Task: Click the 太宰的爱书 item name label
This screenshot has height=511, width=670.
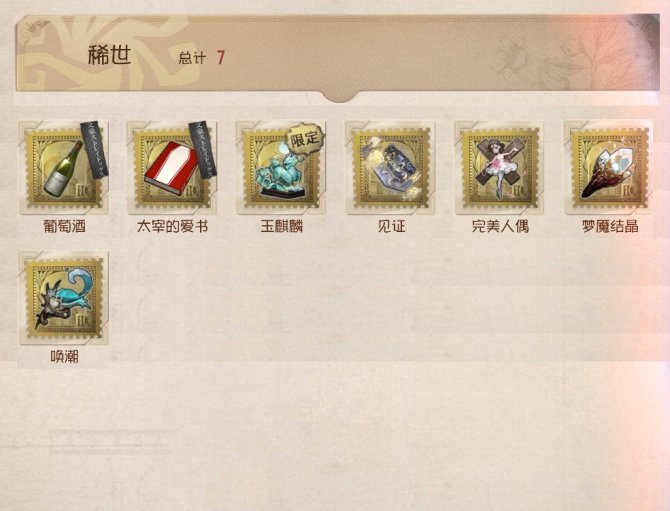Action: 172,226
